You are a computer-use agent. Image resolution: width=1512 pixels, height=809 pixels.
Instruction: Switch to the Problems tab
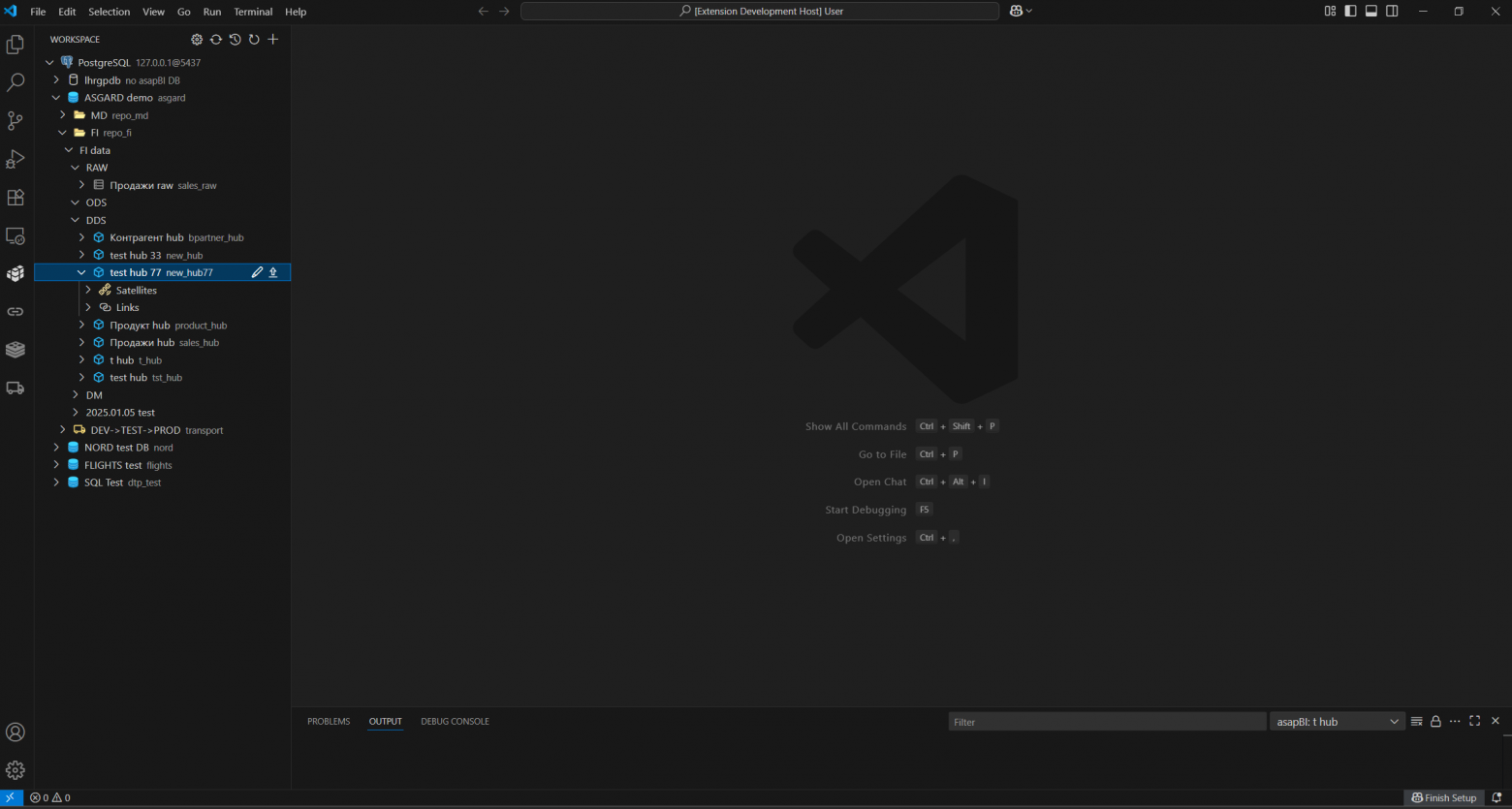pos(329,722)
